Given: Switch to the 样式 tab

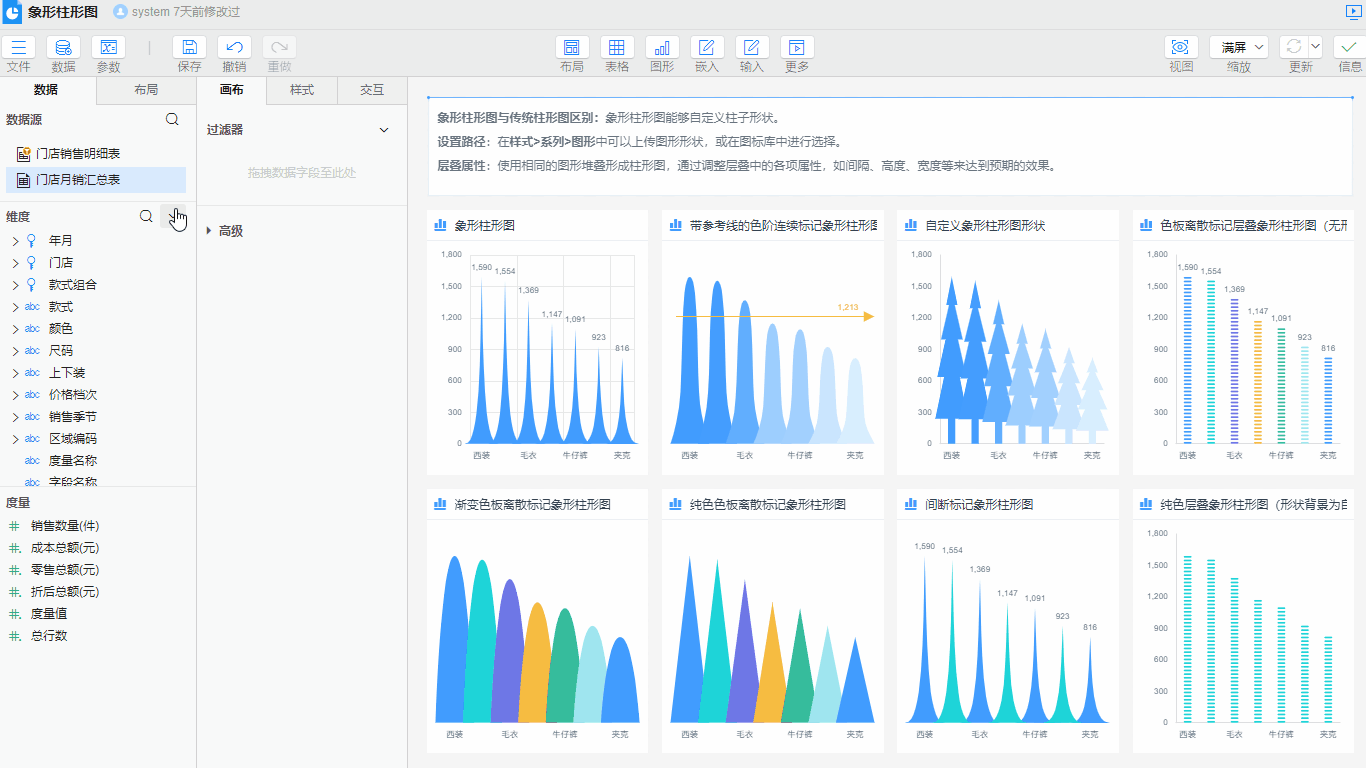Looking at the screenshot, I should coord(302,90).
